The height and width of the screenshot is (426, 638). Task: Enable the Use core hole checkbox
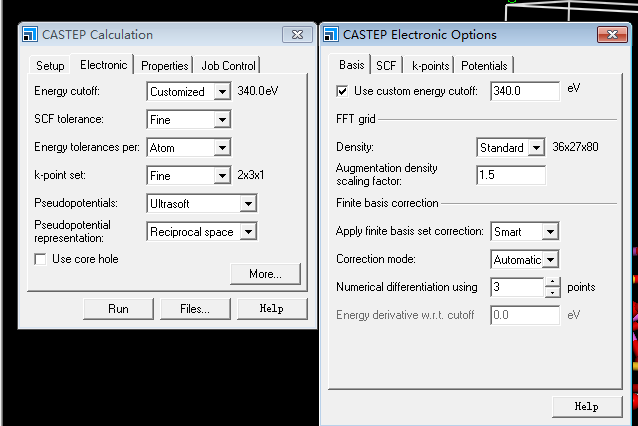[40, 259]
